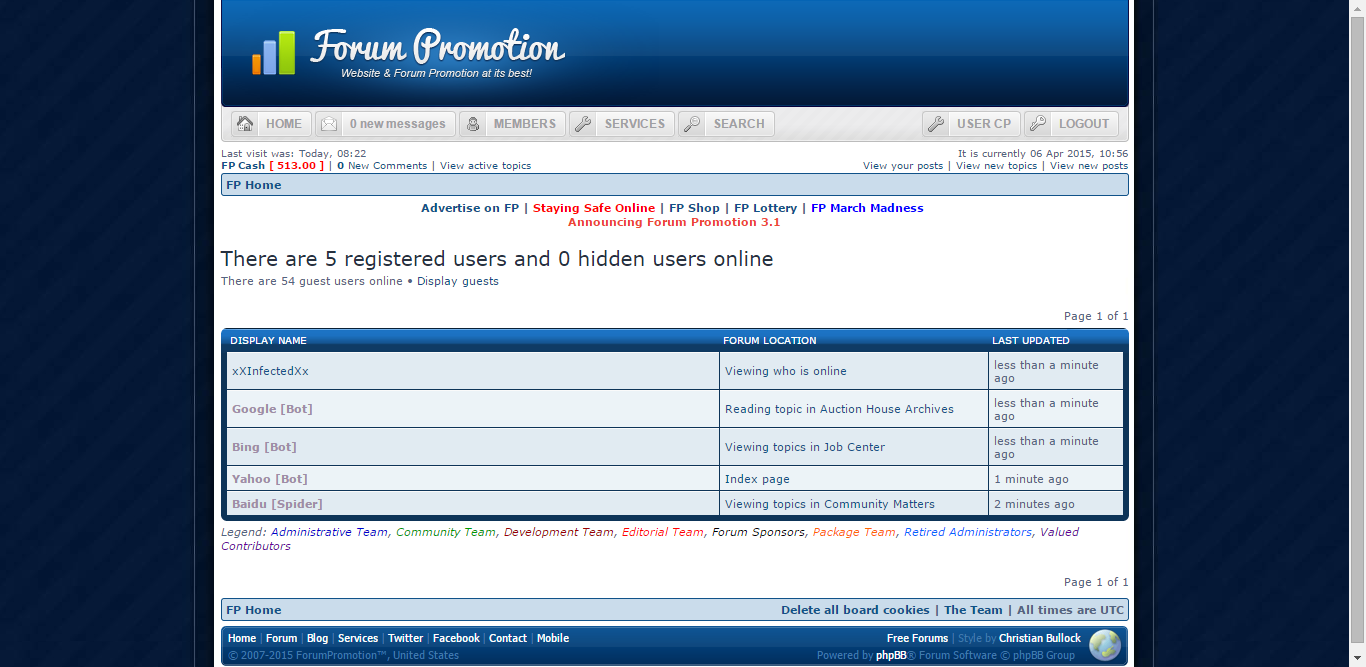Open Staying Safe Online link
1366x667 pixels.
click(594, 208)
